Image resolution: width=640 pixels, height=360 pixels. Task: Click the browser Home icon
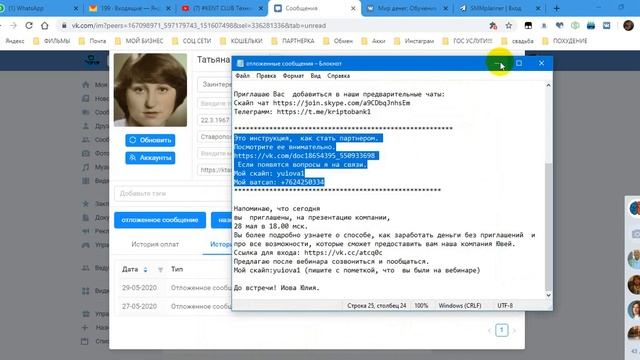point(44,25)
